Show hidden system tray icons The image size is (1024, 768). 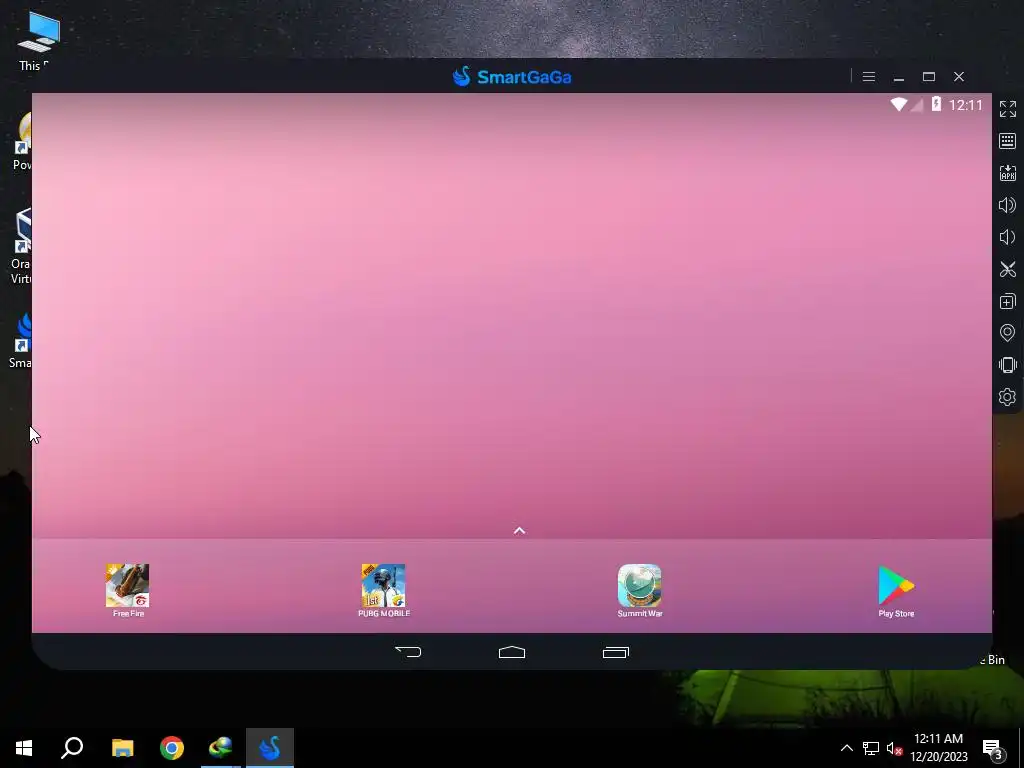(846, 748)
